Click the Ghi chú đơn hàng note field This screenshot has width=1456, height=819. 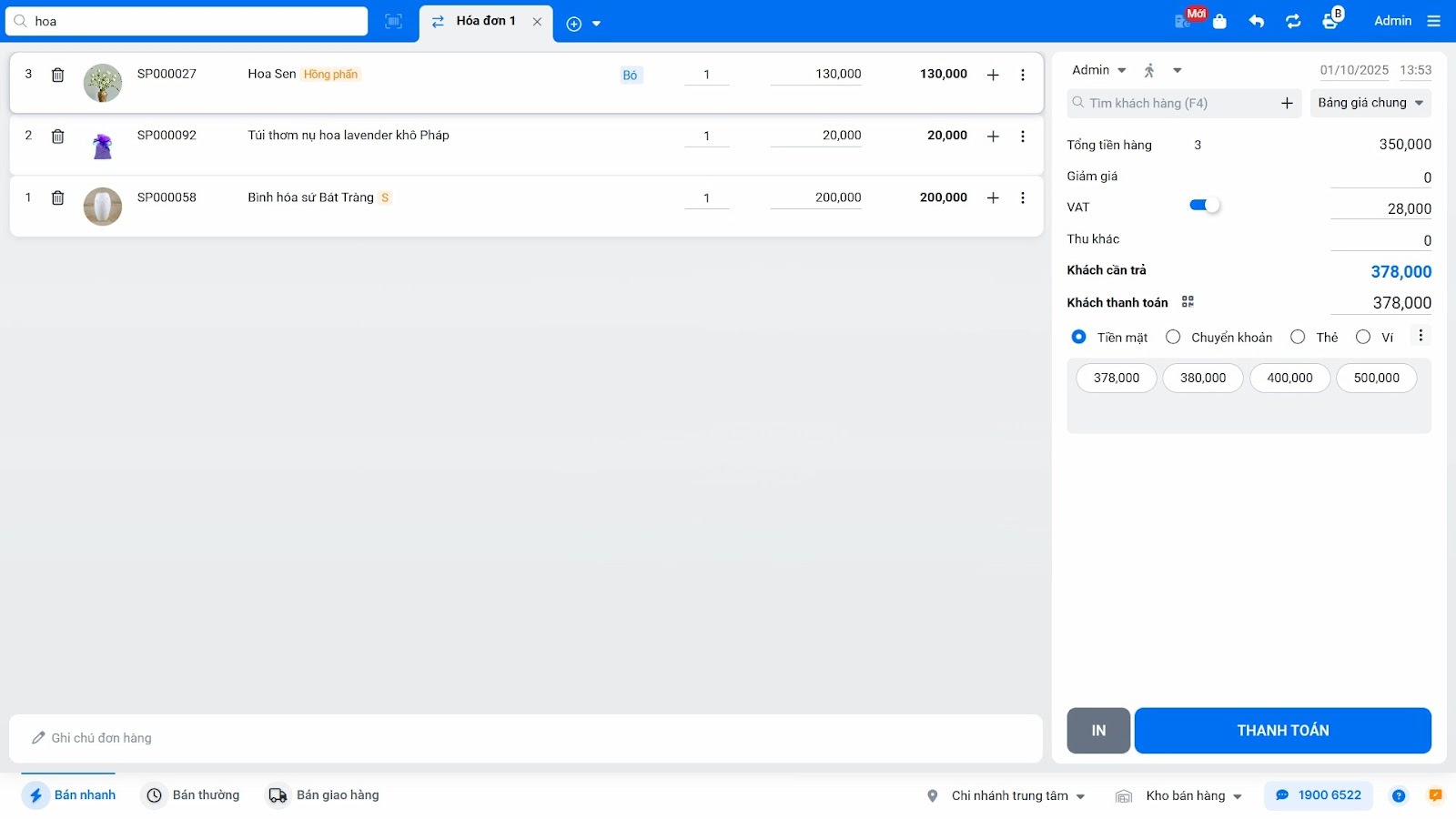coord(526,738)
